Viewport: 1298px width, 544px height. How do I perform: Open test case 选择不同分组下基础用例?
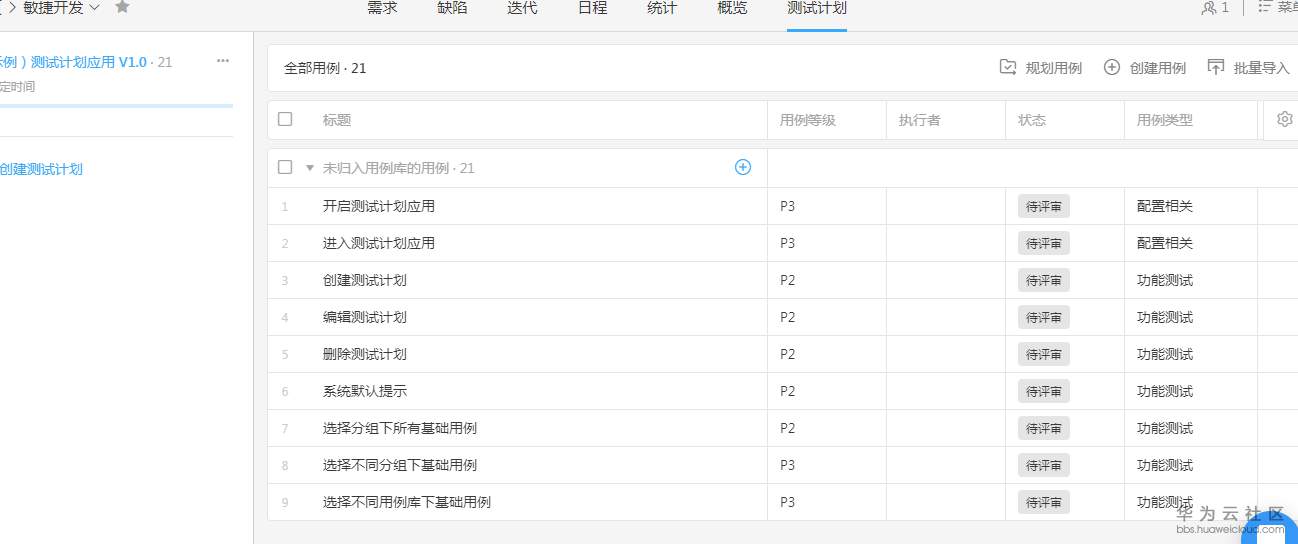point(400,466)
